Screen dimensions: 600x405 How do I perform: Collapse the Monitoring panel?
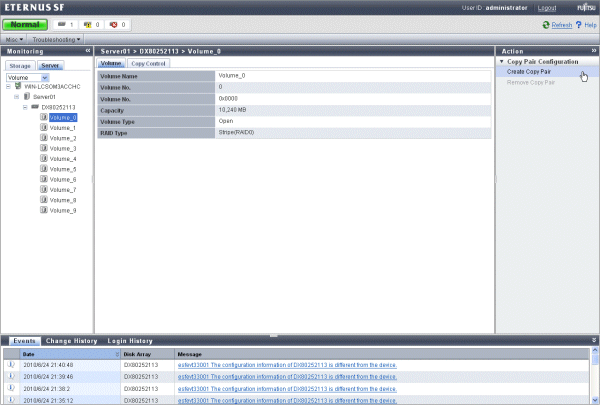point(88,51)
